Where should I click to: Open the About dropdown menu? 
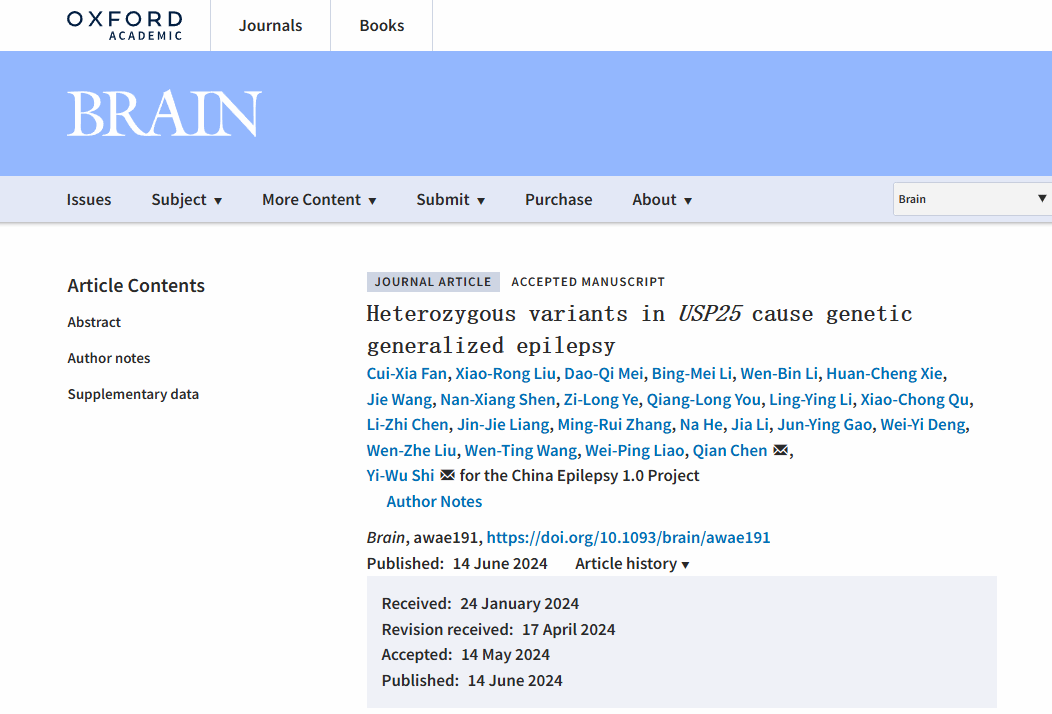click(662, 200)
